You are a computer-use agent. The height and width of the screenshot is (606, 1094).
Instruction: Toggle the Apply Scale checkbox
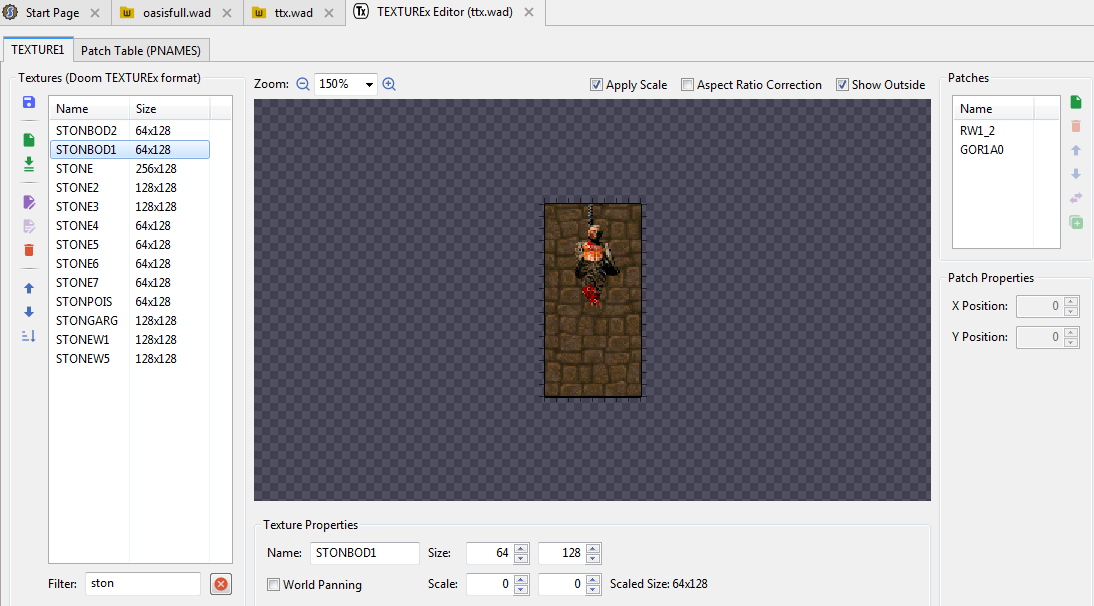coord(596,84)
